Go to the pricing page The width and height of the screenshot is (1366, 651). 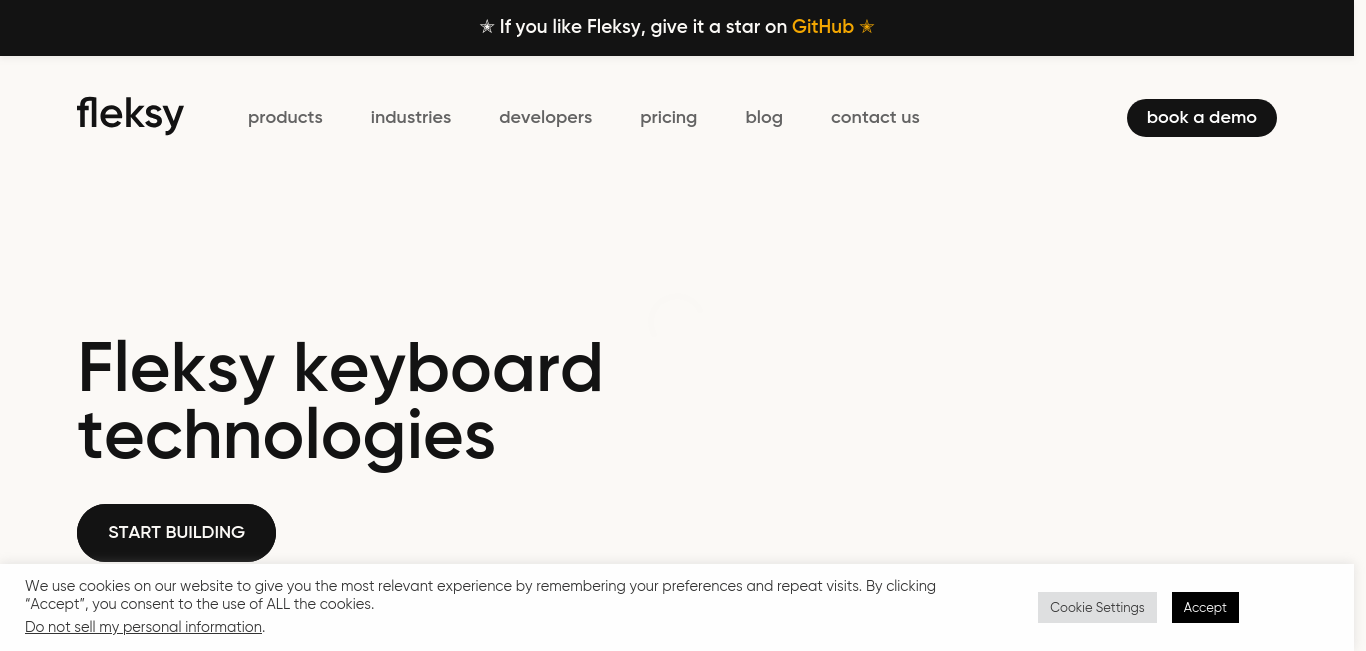[x=669, y=117]
